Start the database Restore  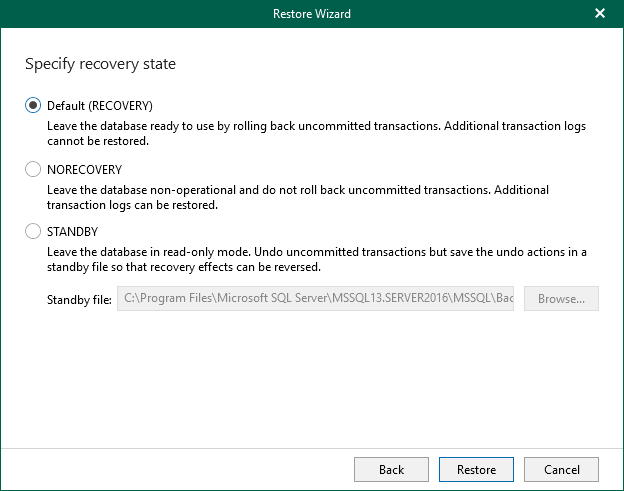point(476,470)
